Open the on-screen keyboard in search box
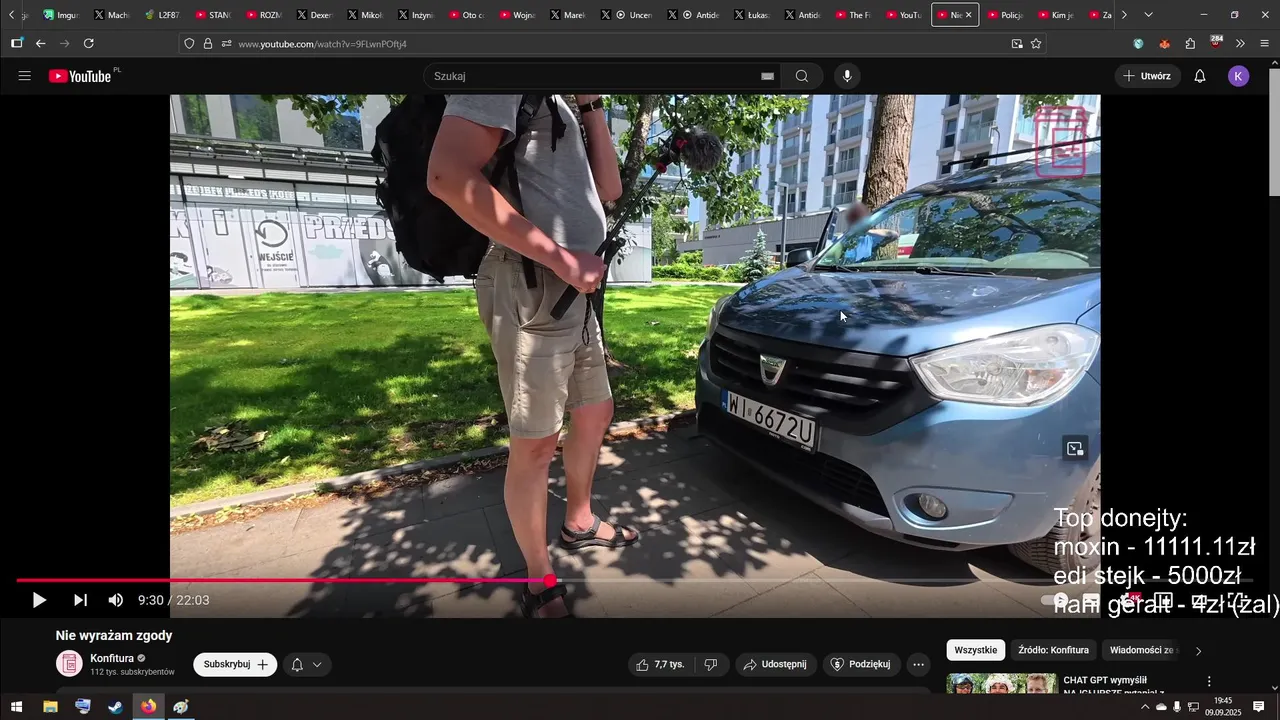This screenshot has width=1280, height=720. pos(767,76)
